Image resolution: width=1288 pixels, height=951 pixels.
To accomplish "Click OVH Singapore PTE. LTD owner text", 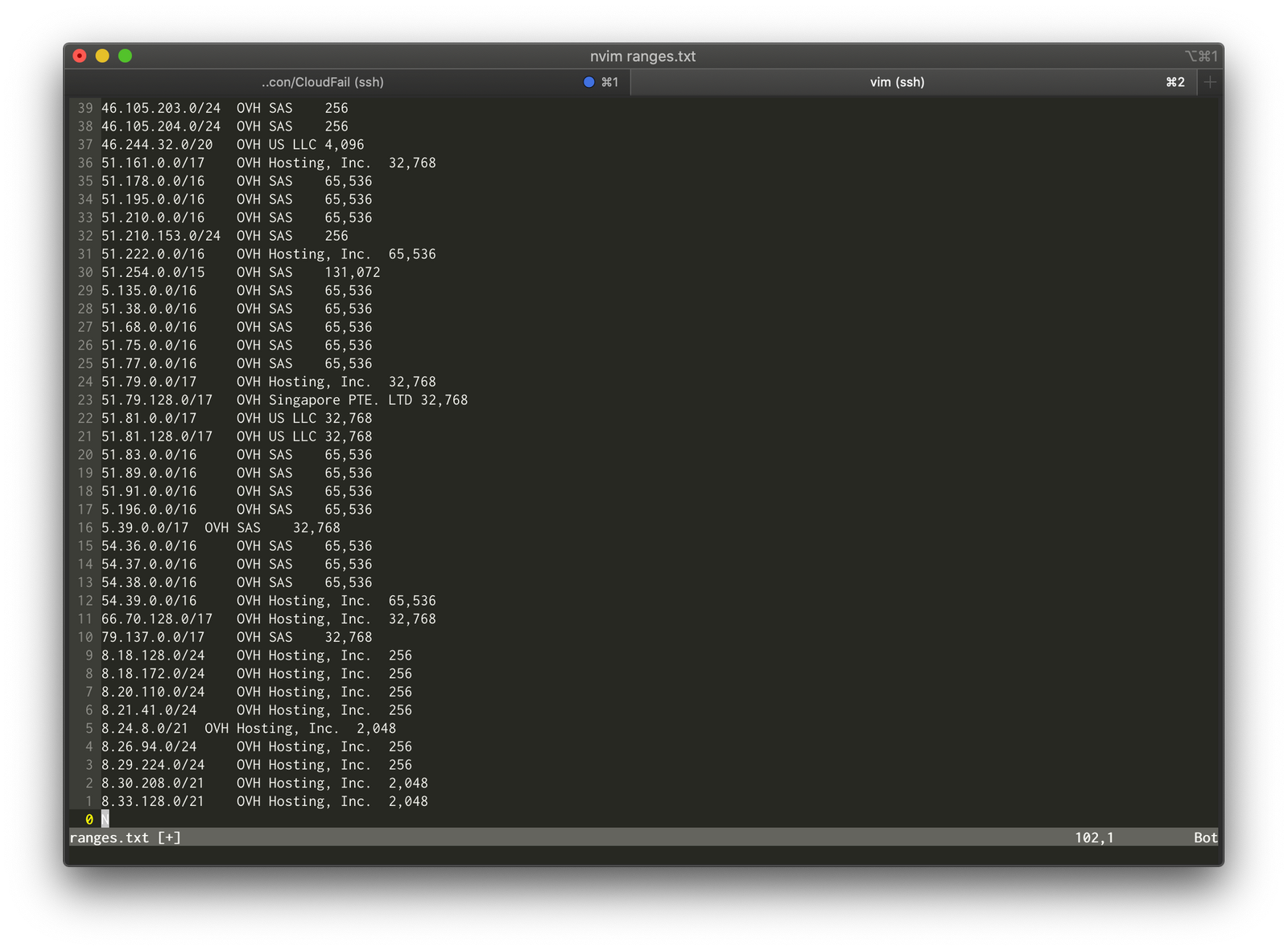I will [x=324, y=400].
